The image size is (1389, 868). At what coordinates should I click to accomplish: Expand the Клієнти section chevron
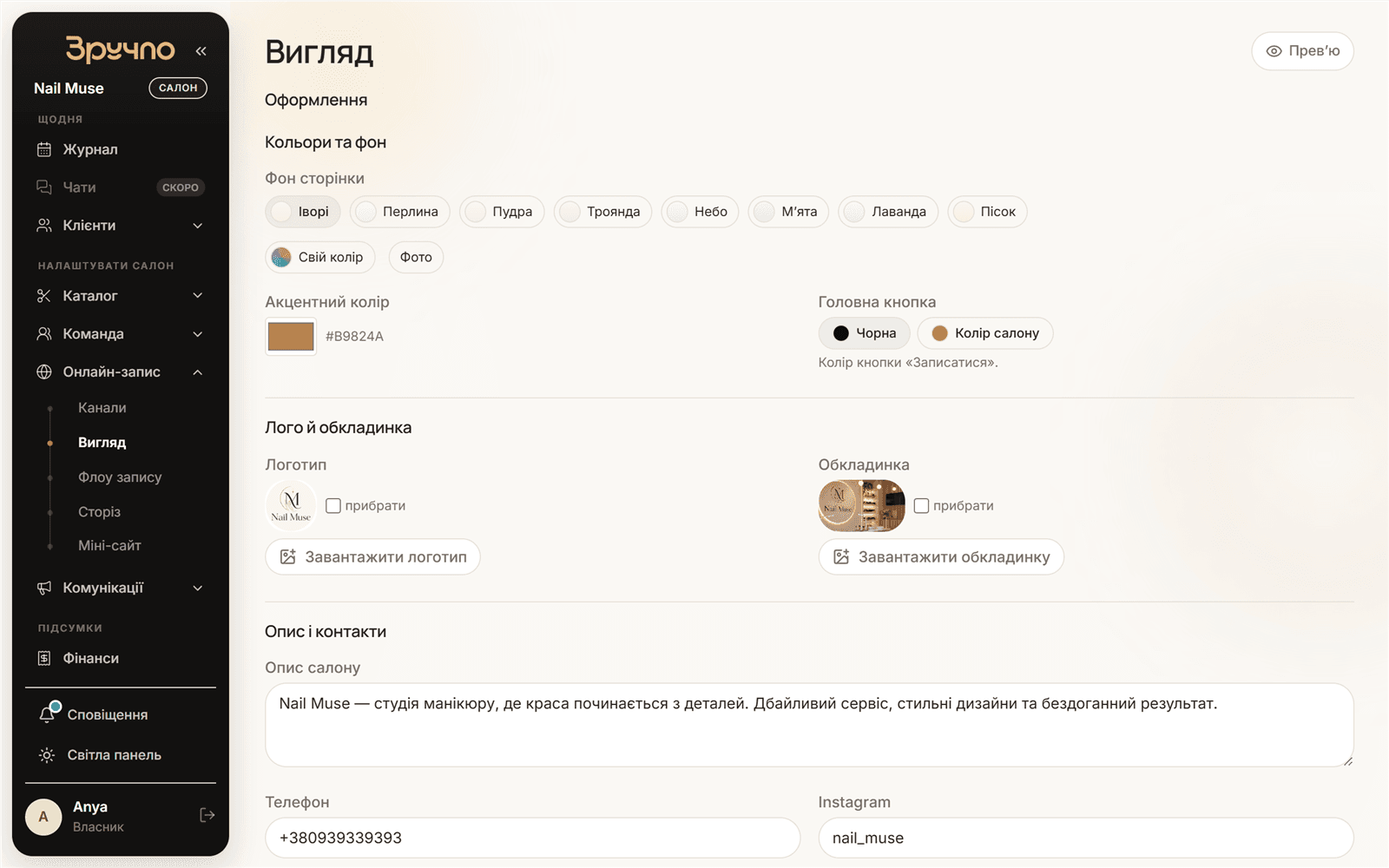pos(198,226)
